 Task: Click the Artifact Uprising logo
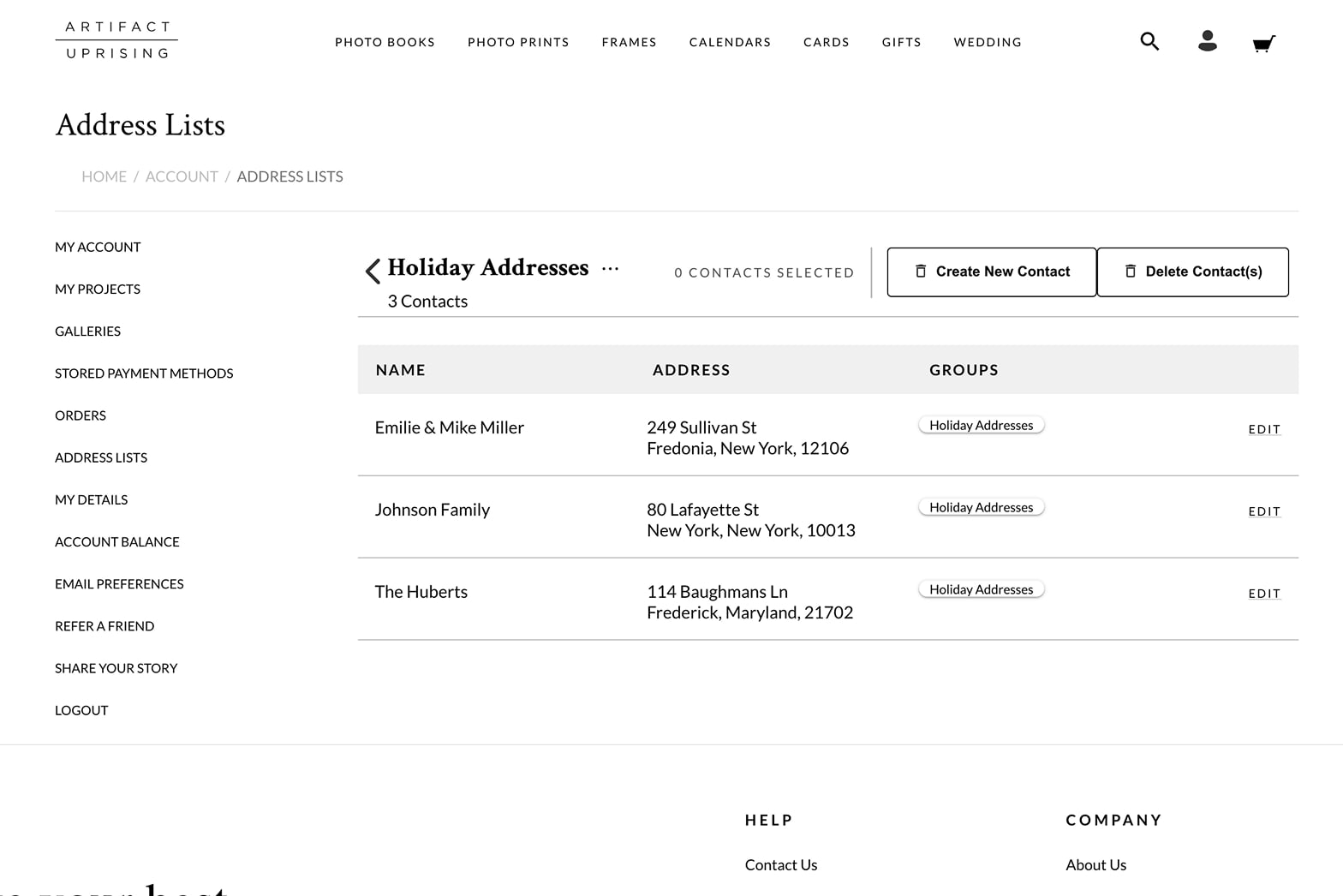[117, 40]
